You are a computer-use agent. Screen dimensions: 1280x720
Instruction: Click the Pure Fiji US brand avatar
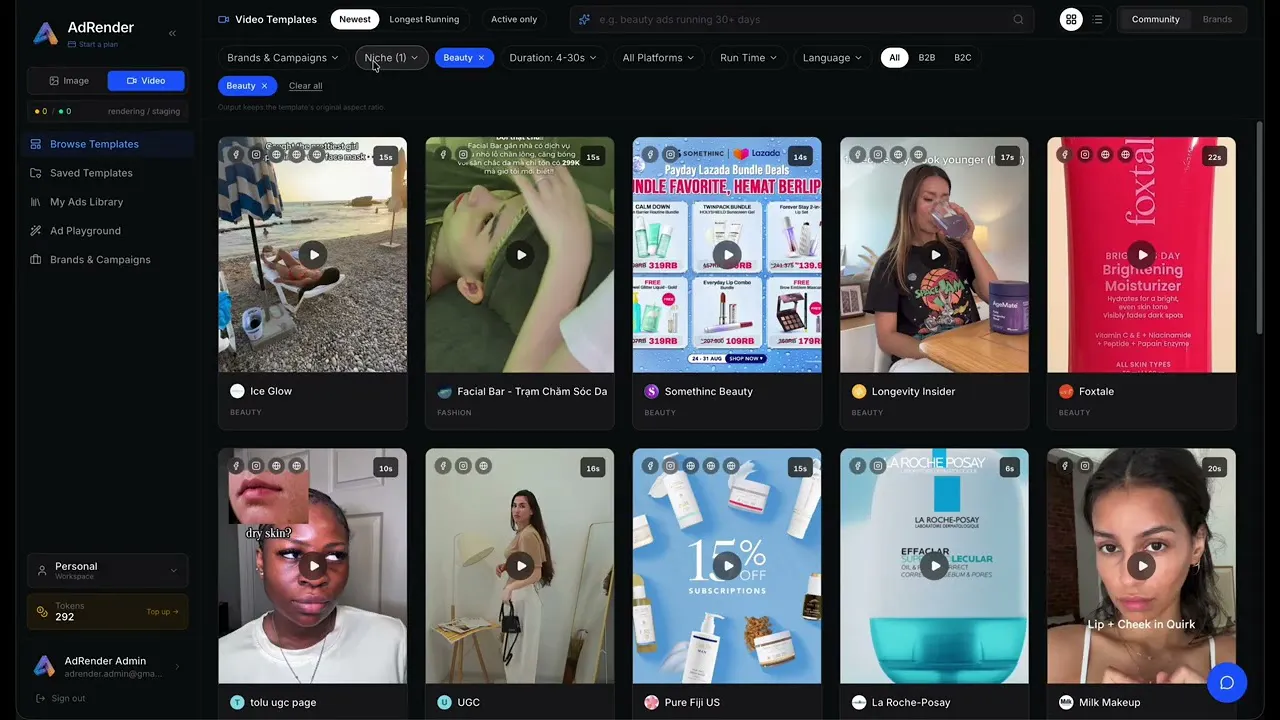click(x=651, y=702)
